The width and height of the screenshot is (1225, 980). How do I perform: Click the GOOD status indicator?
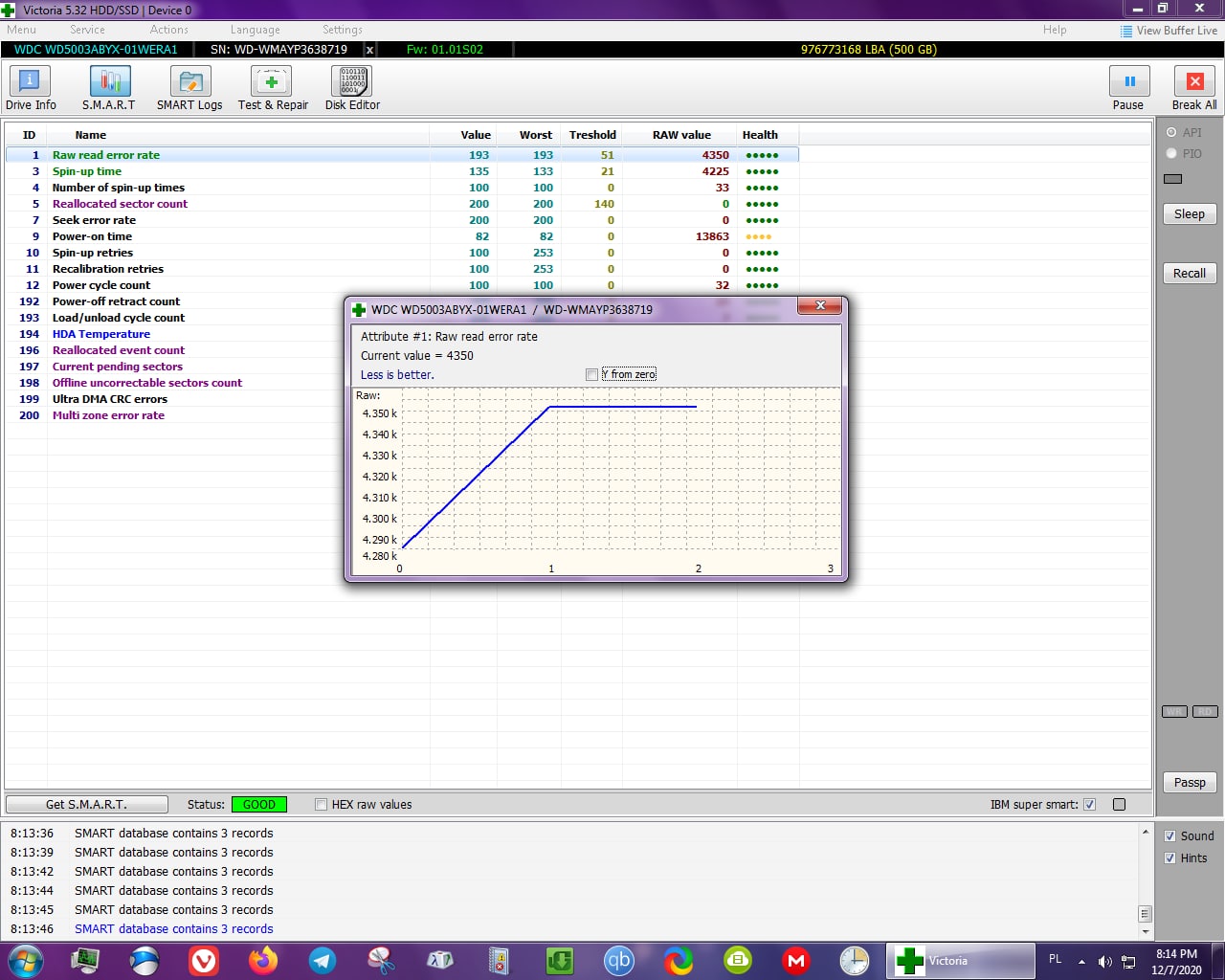259,805
